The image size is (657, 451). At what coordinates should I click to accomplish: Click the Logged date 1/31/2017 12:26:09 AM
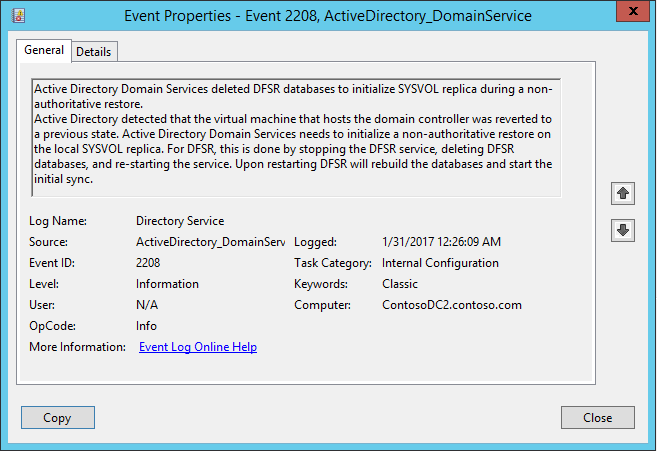[x=441, y=242]
